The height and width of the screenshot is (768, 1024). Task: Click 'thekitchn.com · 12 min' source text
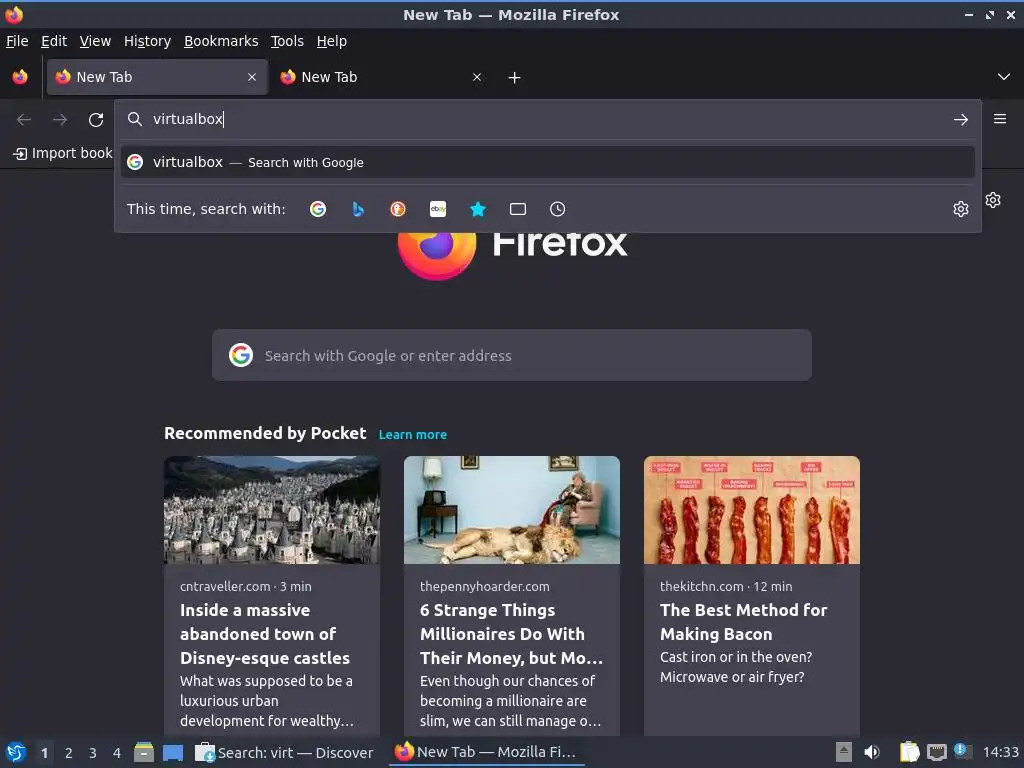tap(726, 586)
